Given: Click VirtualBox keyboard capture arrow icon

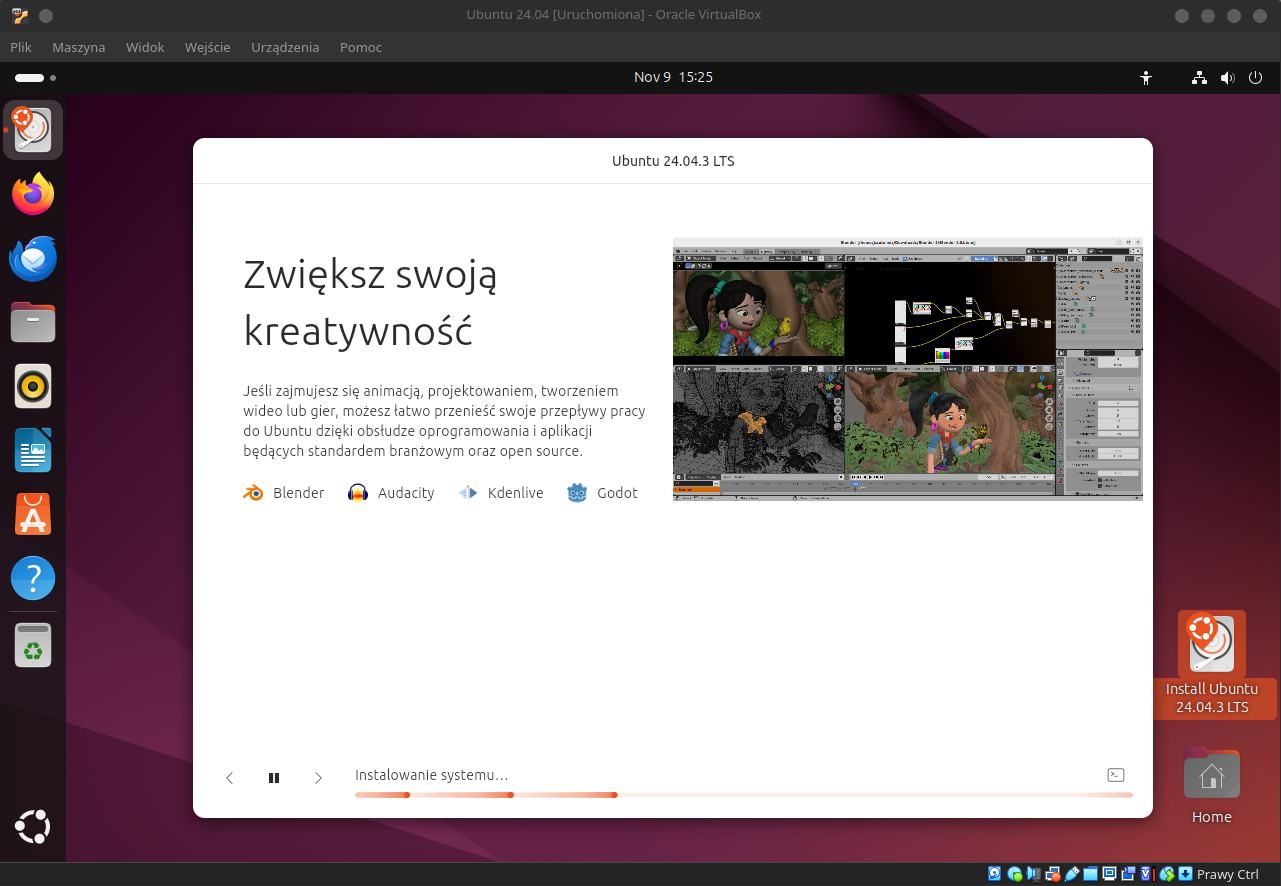Looking at the screenshot, I should pyautogui.click(x=1185, y=874).
